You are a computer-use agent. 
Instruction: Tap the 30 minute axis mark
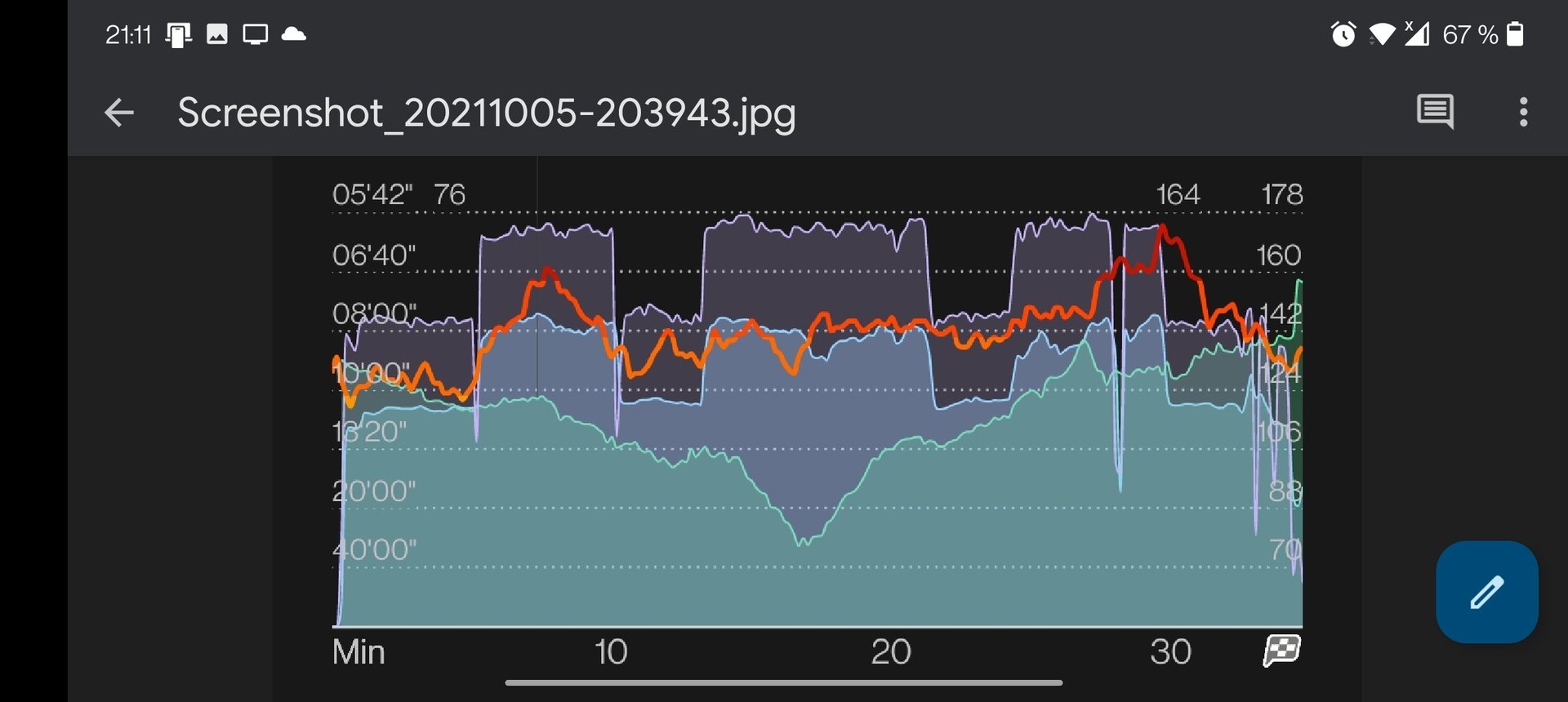(x=1171, y=652)
